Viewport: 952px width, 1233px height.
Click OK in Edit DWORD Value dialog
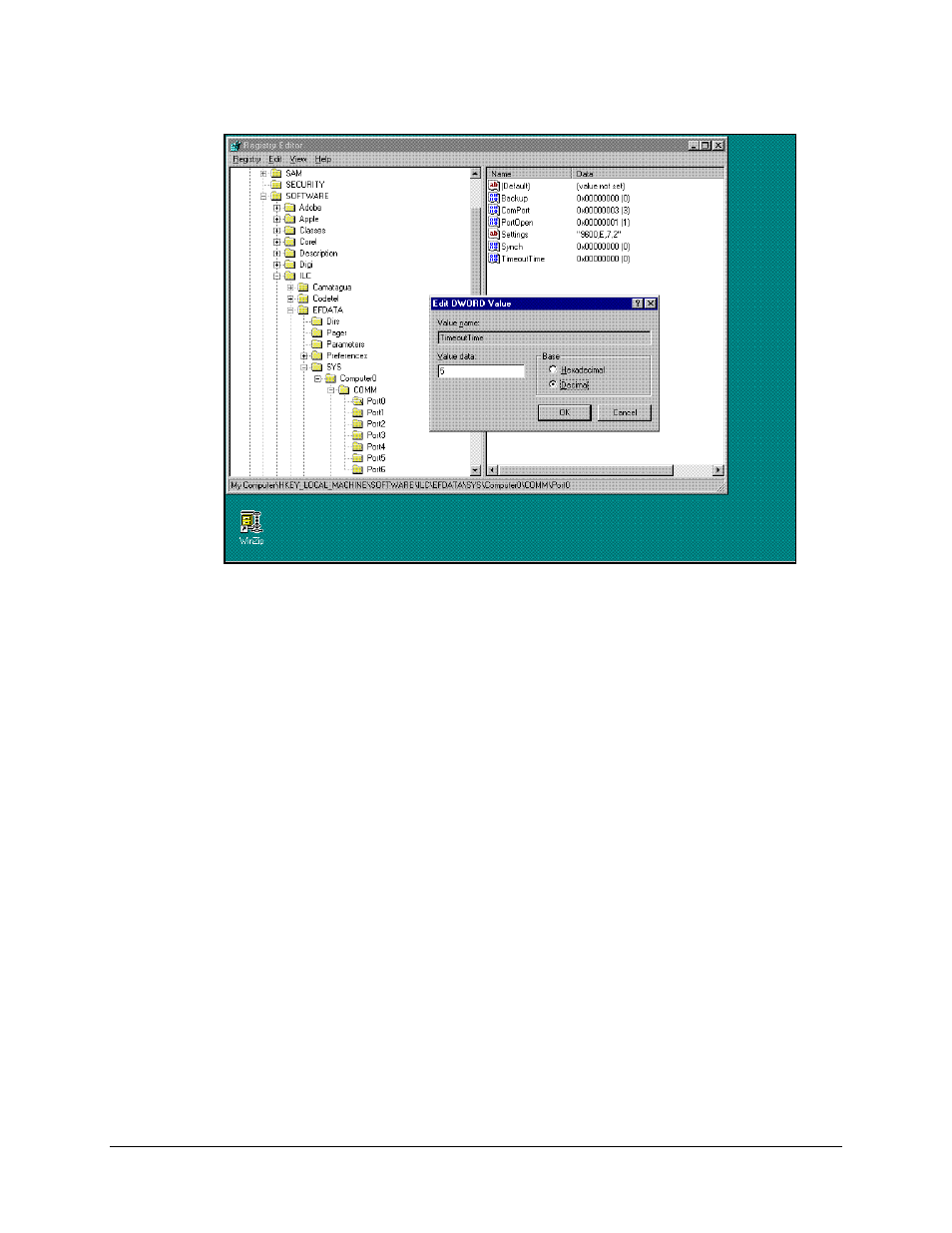(x=564, y=412)
